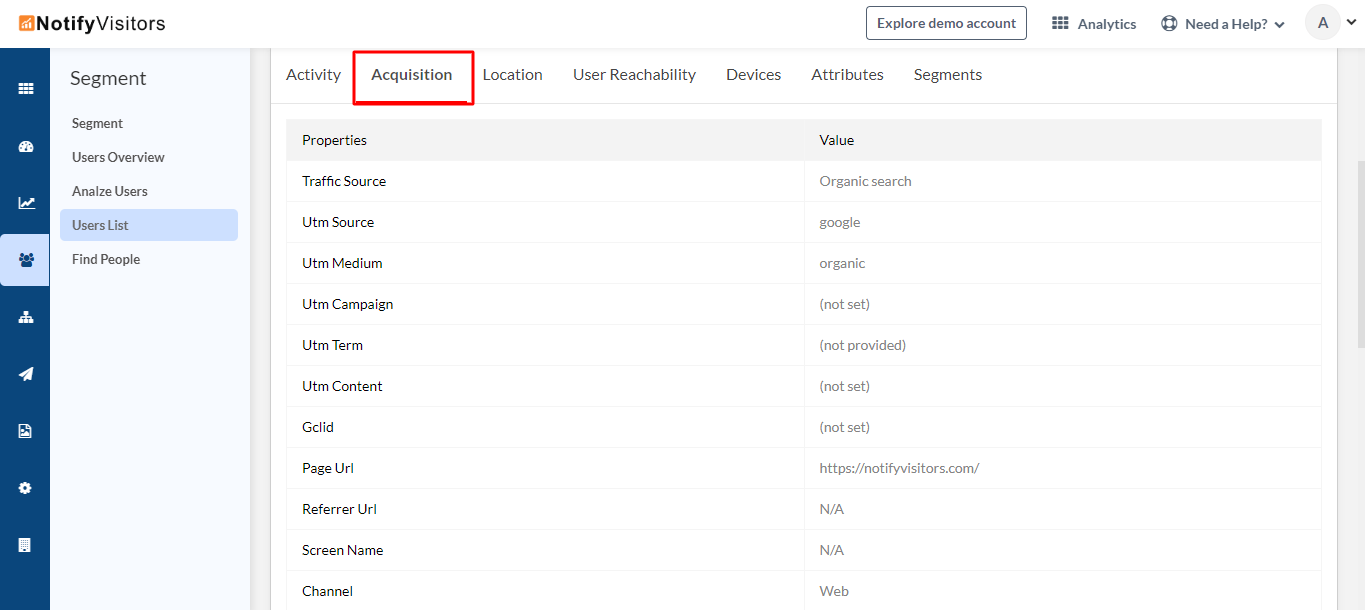The image size is (1365, 610).
Task: Select the (not set) value for Utm Content
Action: point(845,387)
